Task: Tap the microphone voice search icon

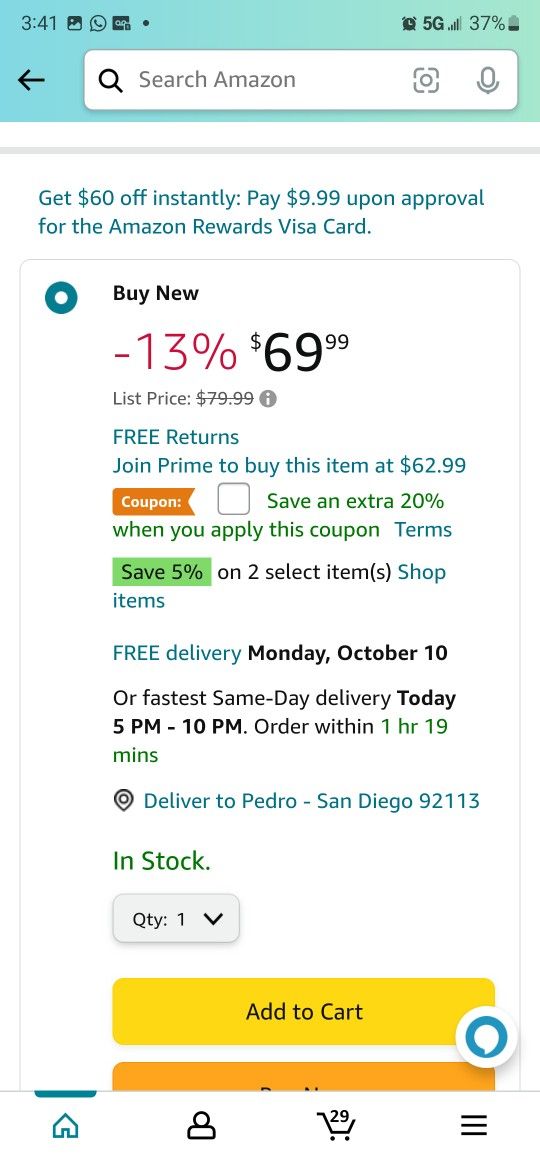Action: click(x=488, y=80)
